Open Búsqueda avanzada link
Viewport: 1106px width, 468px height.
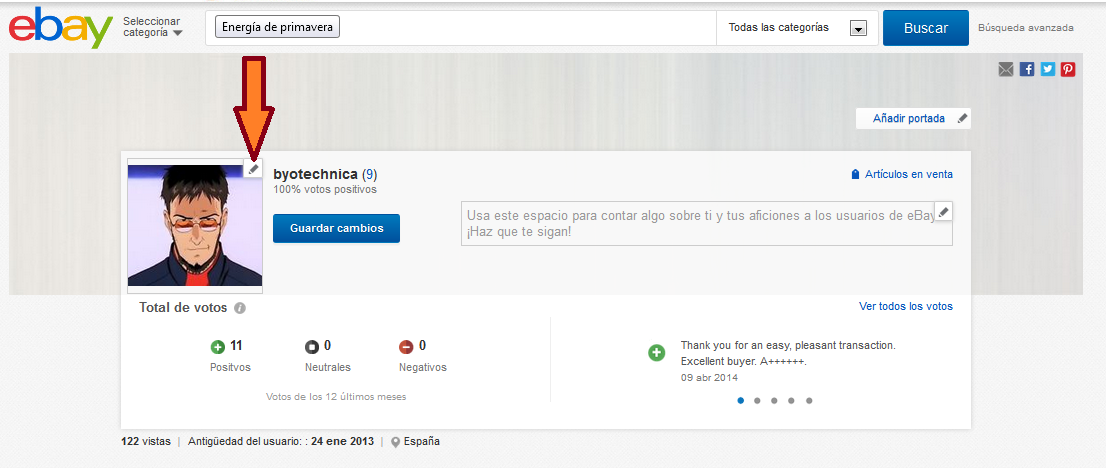click(1025, 28)
